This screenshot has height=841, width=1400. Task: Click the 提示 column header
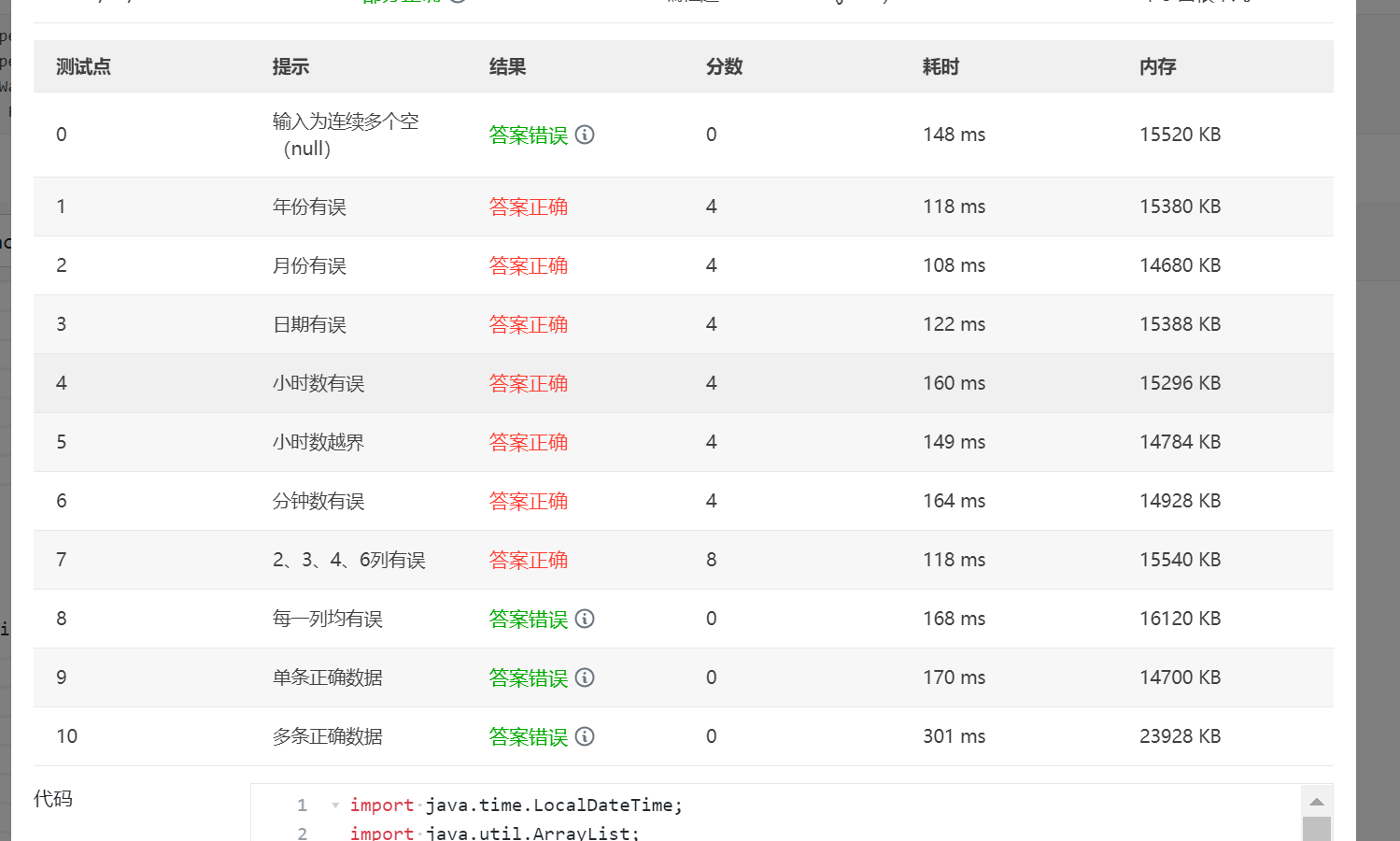click(290, 66)
